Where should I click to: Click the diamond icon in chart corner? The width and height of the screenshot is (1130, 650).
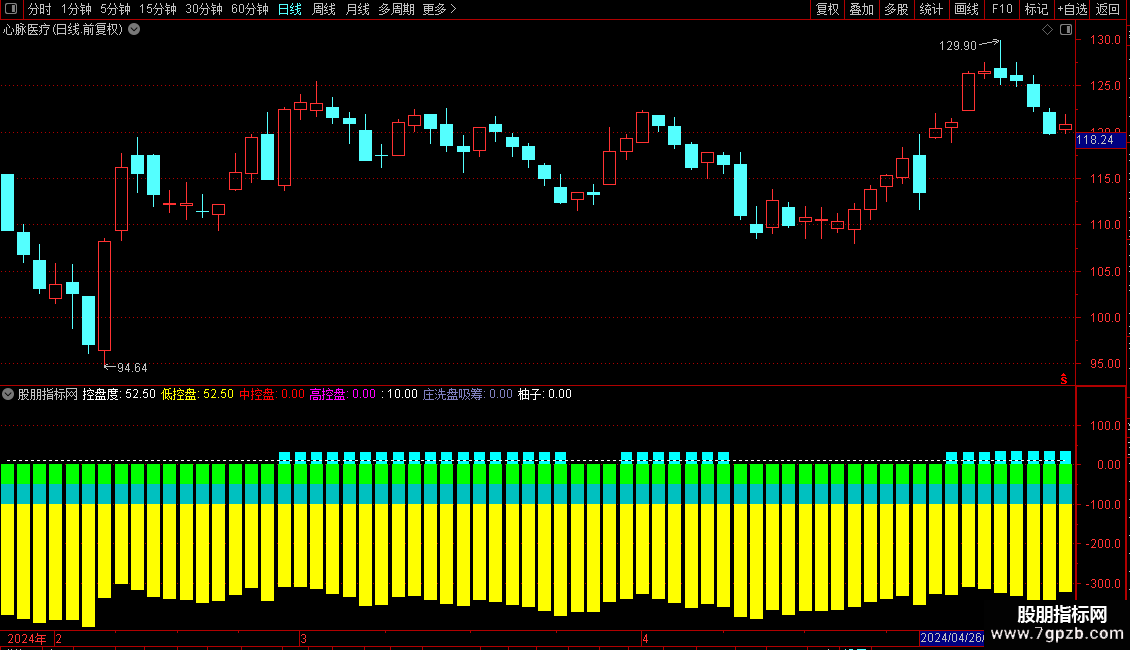(1048, 30)
